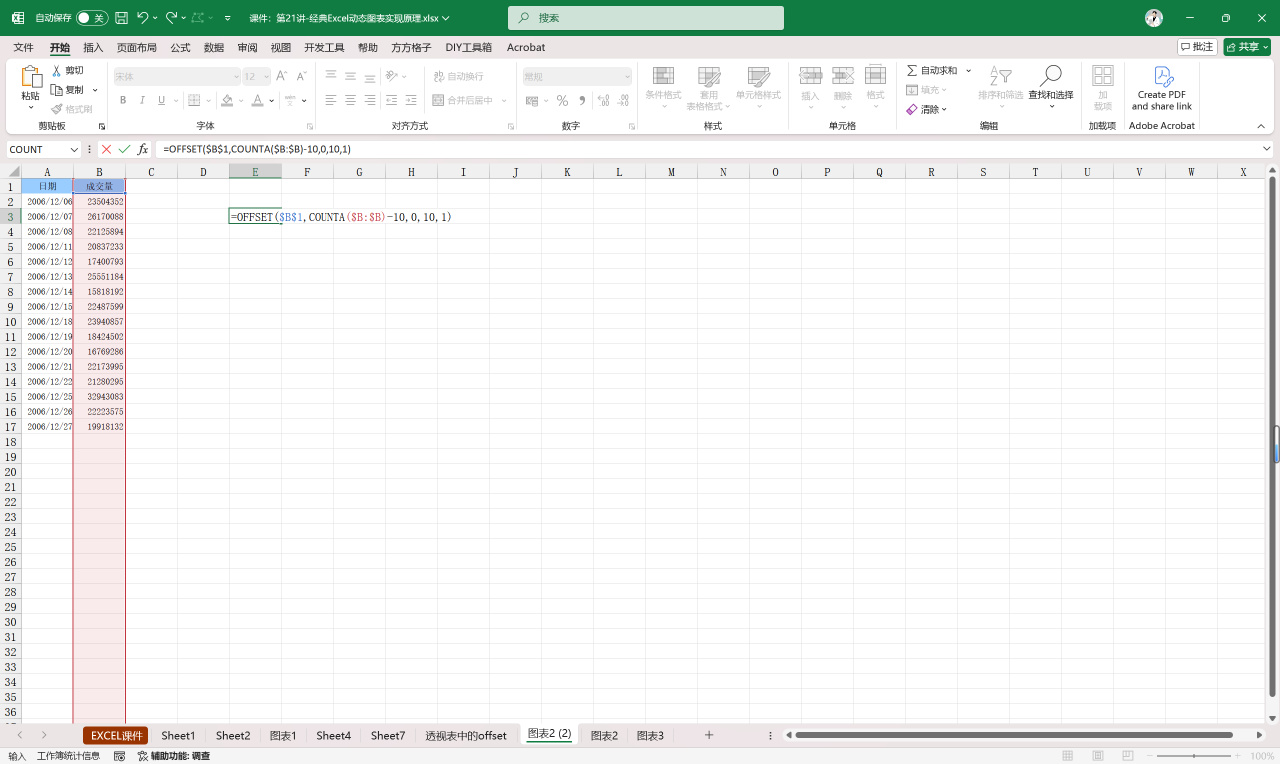Viewport: 1280px width, 764px height.
Task: Toggle align left
Action: coord(331,100)
